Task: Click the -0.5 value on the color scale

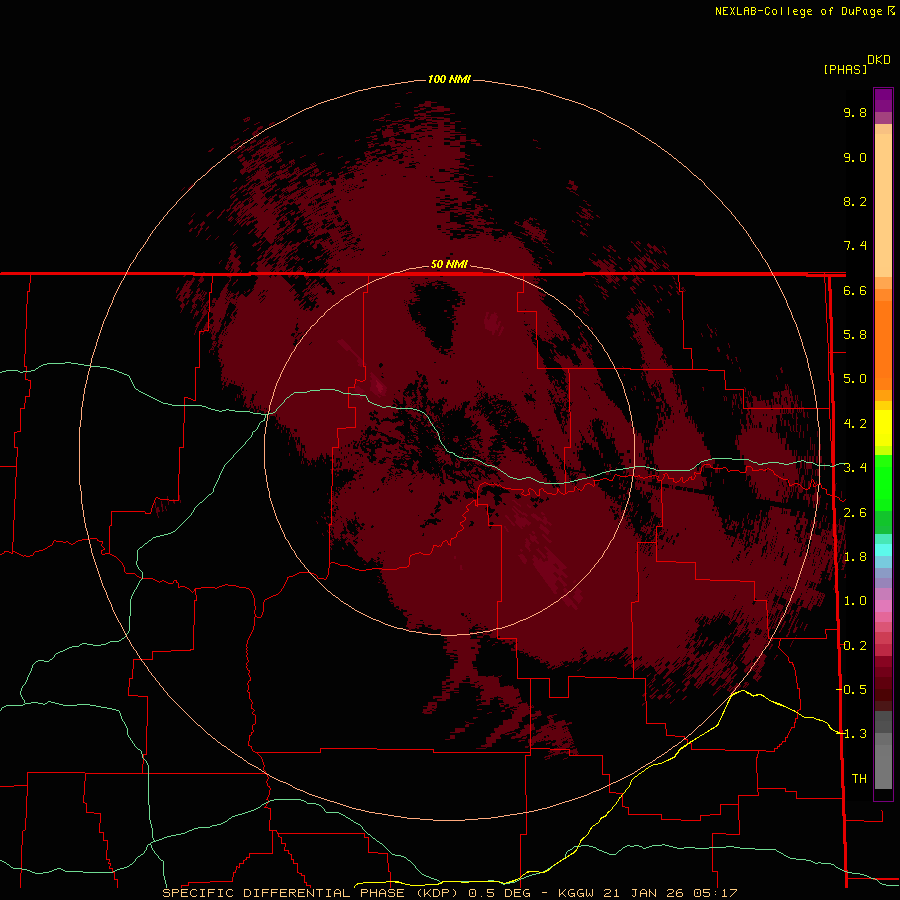Action: (851, 690)
